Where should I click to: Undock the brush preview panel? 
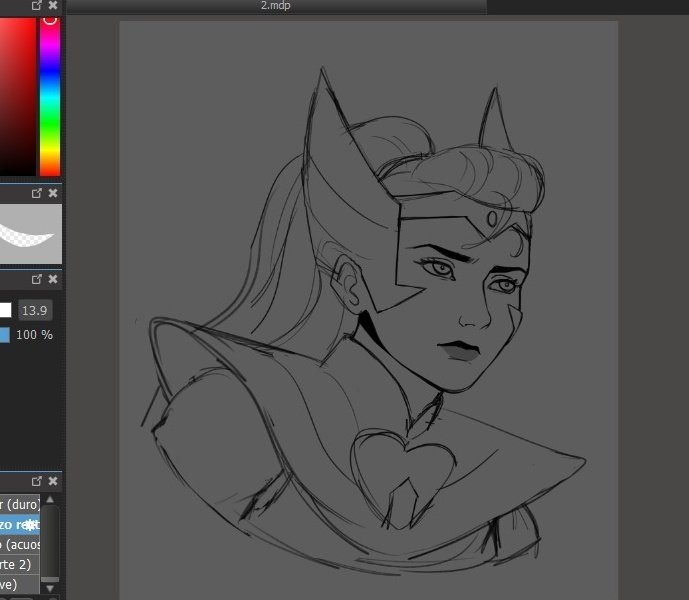37,193
